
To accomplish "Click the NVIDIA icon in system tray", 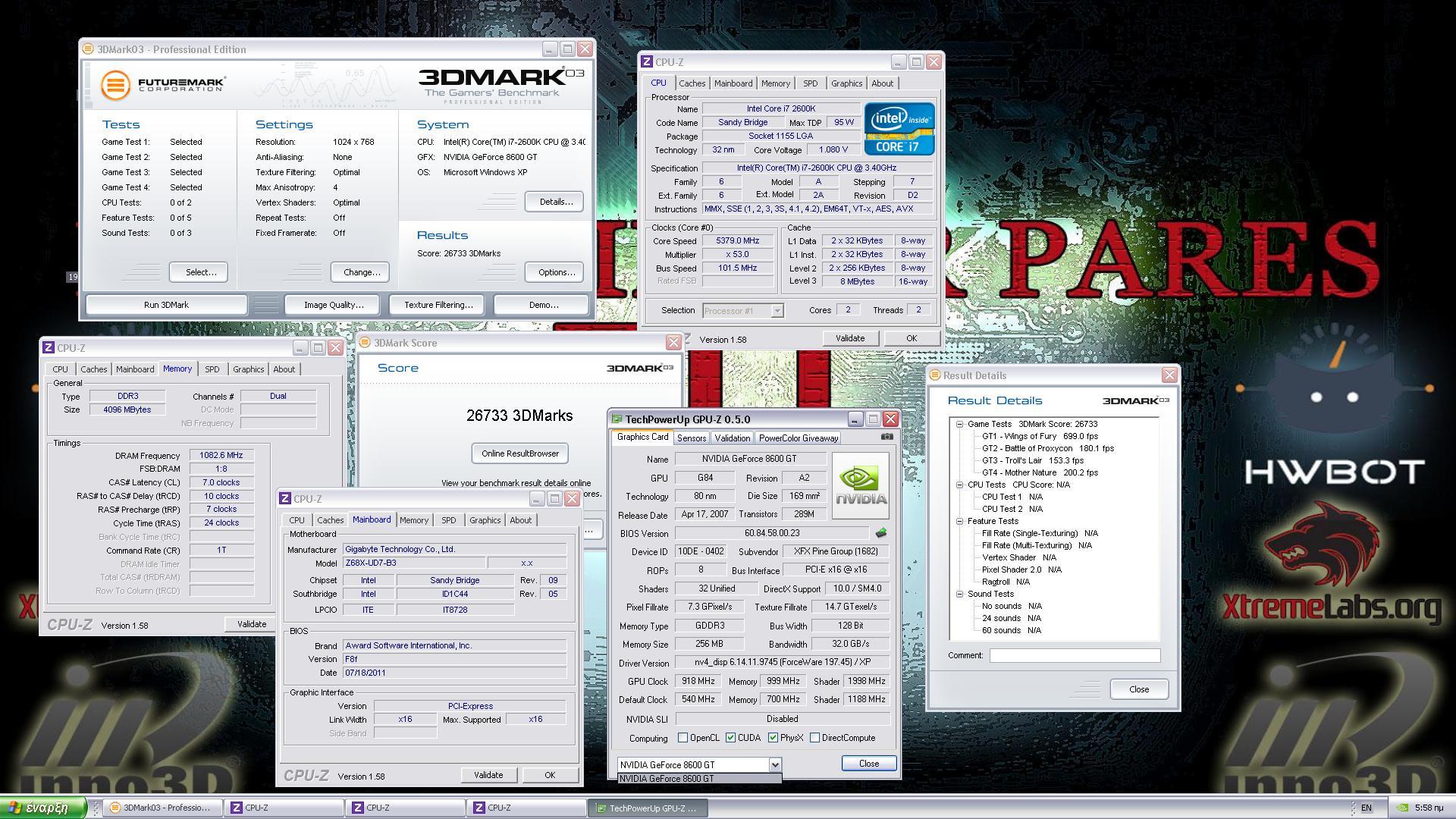I will (1403, 808).
